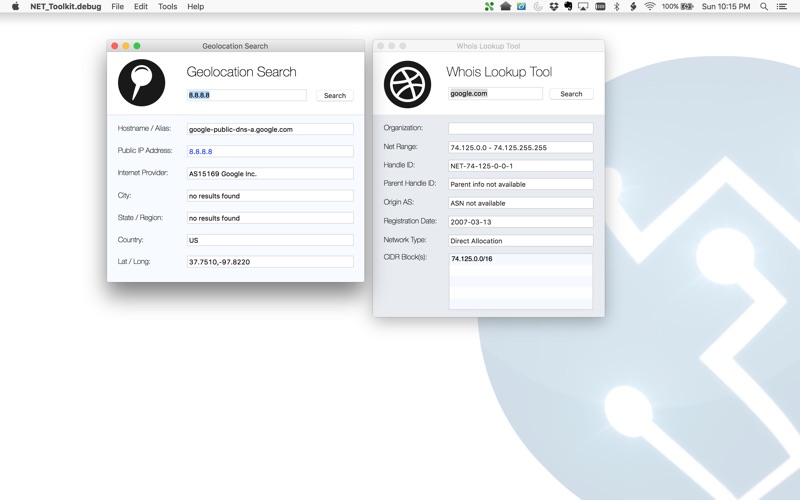The image size is (800, 500).
Task: Click the Whois Lookup Tool title bar
Action: pos(488,46)
